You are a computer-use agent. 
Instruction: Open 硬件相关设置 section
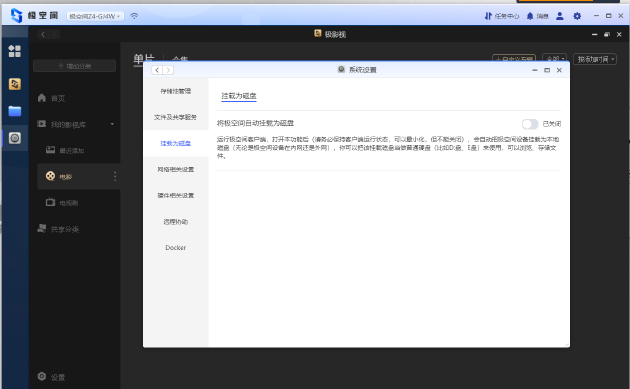tap(176, 195)
